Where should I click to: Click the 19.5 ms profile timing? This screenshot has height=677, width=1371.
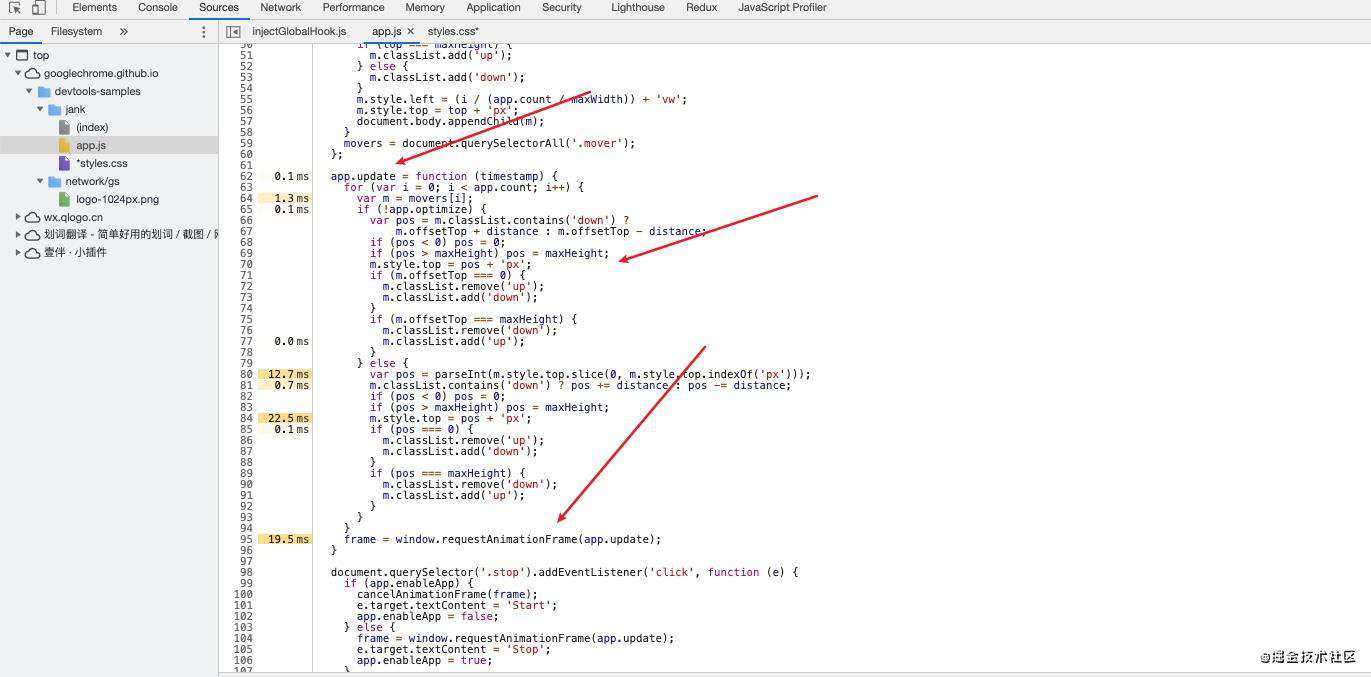pos(285,539)
